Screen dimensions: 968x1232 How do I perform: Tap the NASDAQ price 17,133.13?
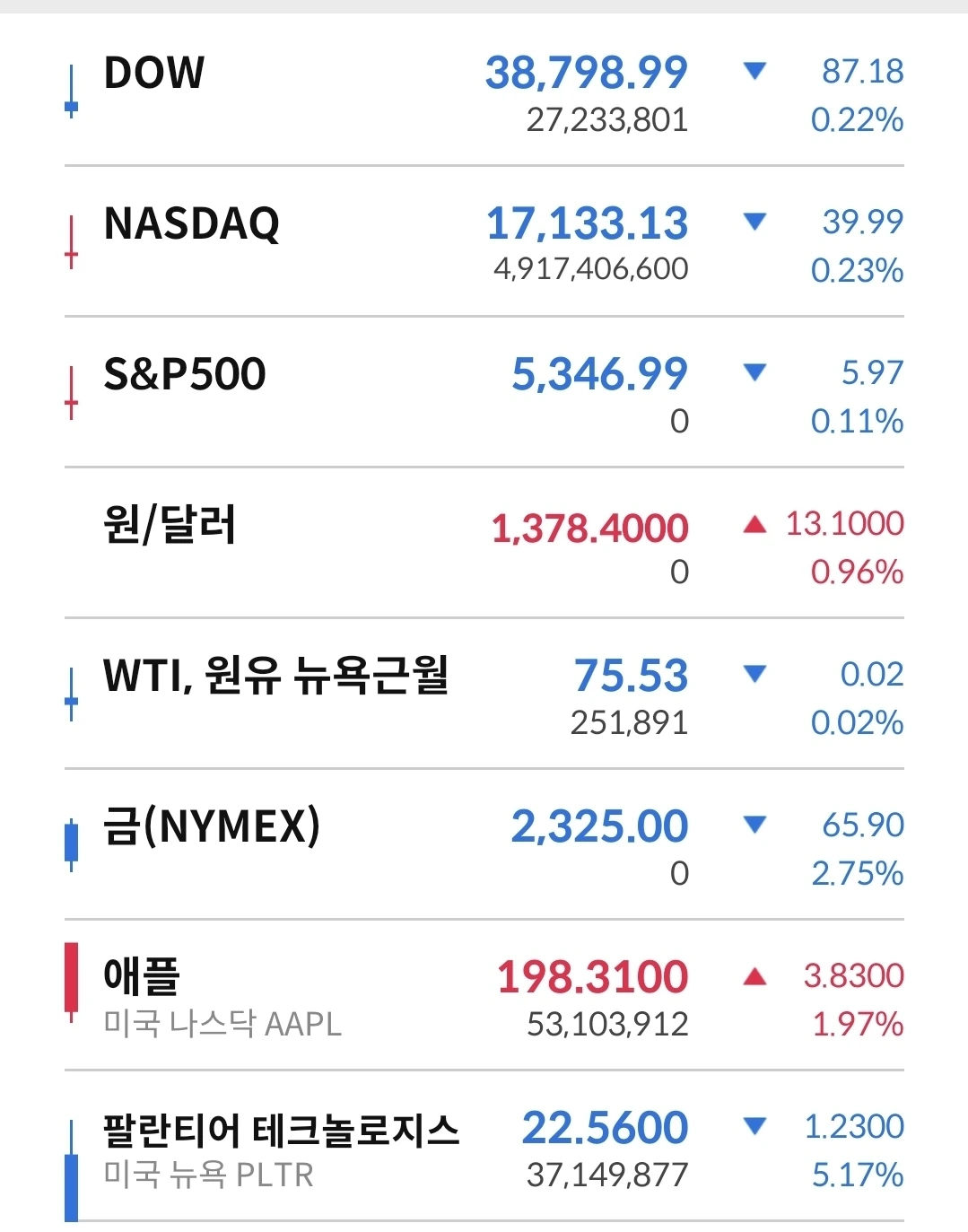588,223
